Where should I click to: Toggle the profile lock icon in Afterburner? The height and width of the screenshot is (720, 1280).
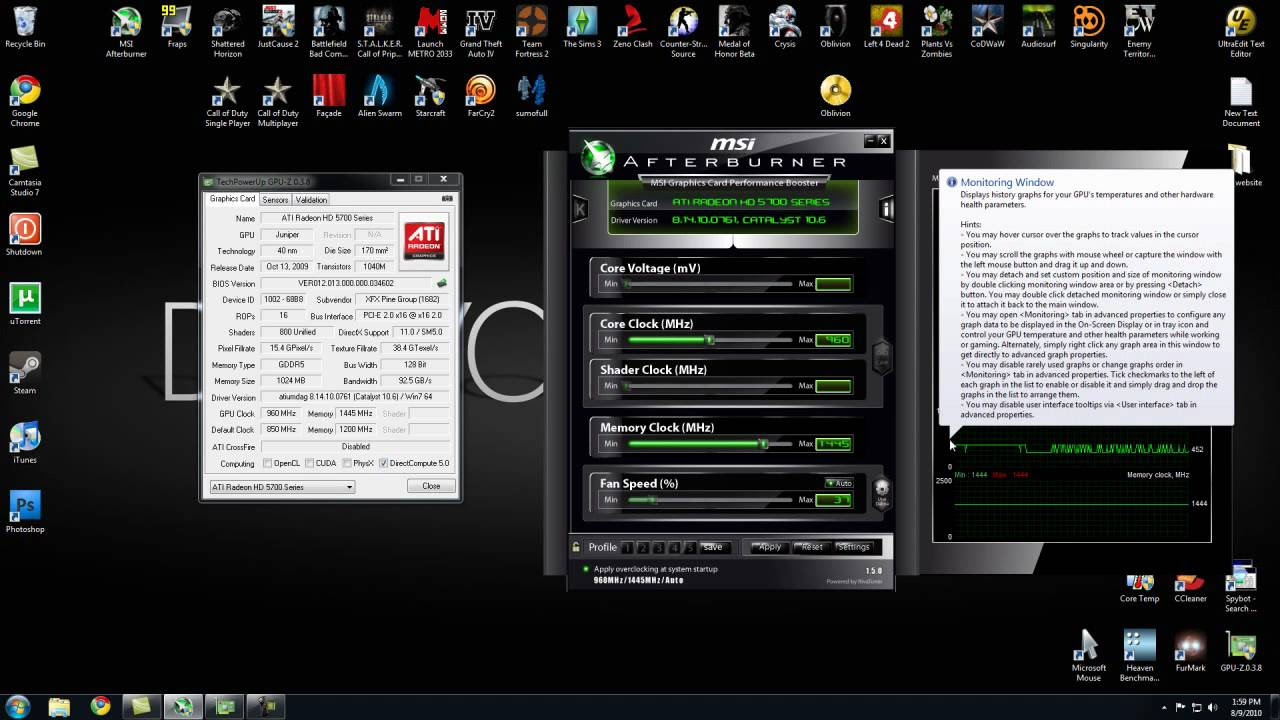coord(576,547)
